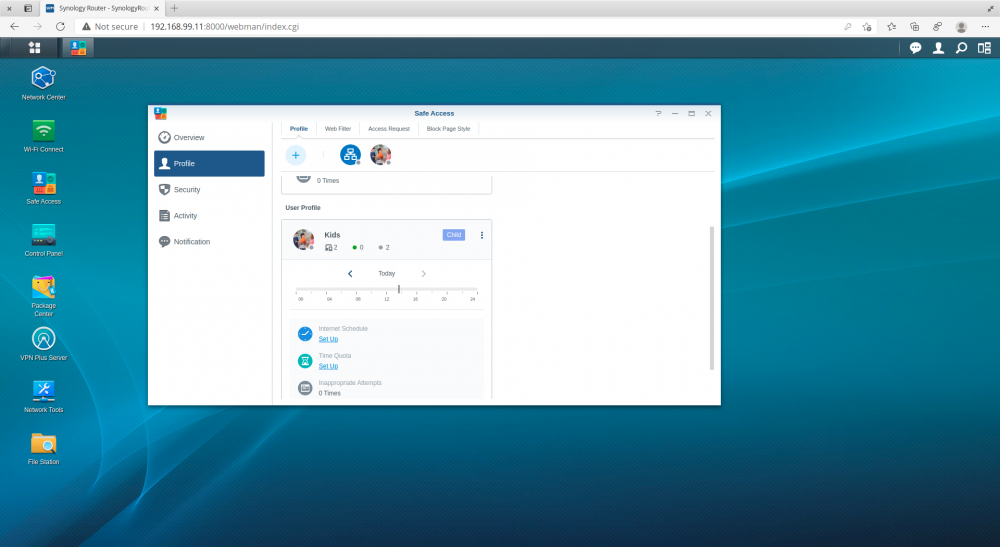Select the Kids avatar in the profile bar
Image resolution: width=1000 pixels, height=547 pixels.
[x=380, y=154]
